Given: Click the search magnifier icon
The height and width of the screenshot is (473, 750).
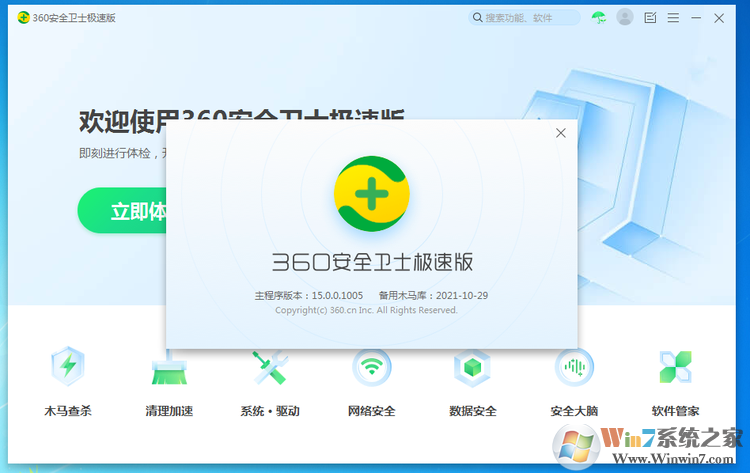Looking at the screenshot, I should click(x=477, y=18).
